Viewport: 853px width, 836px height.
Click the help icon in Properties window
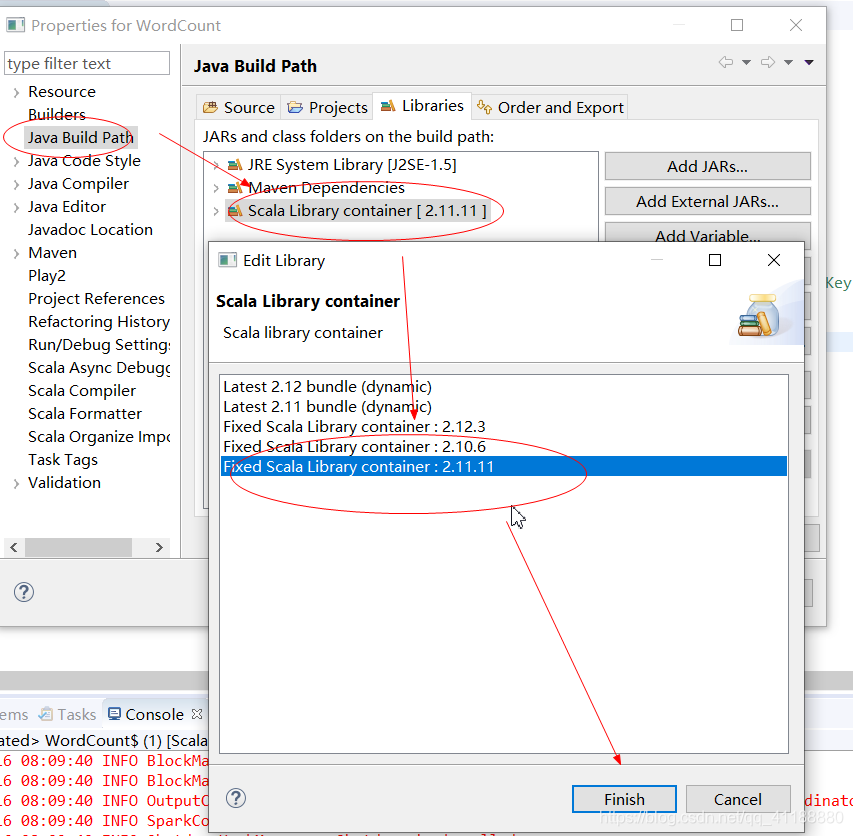click(x=24, y=592)
